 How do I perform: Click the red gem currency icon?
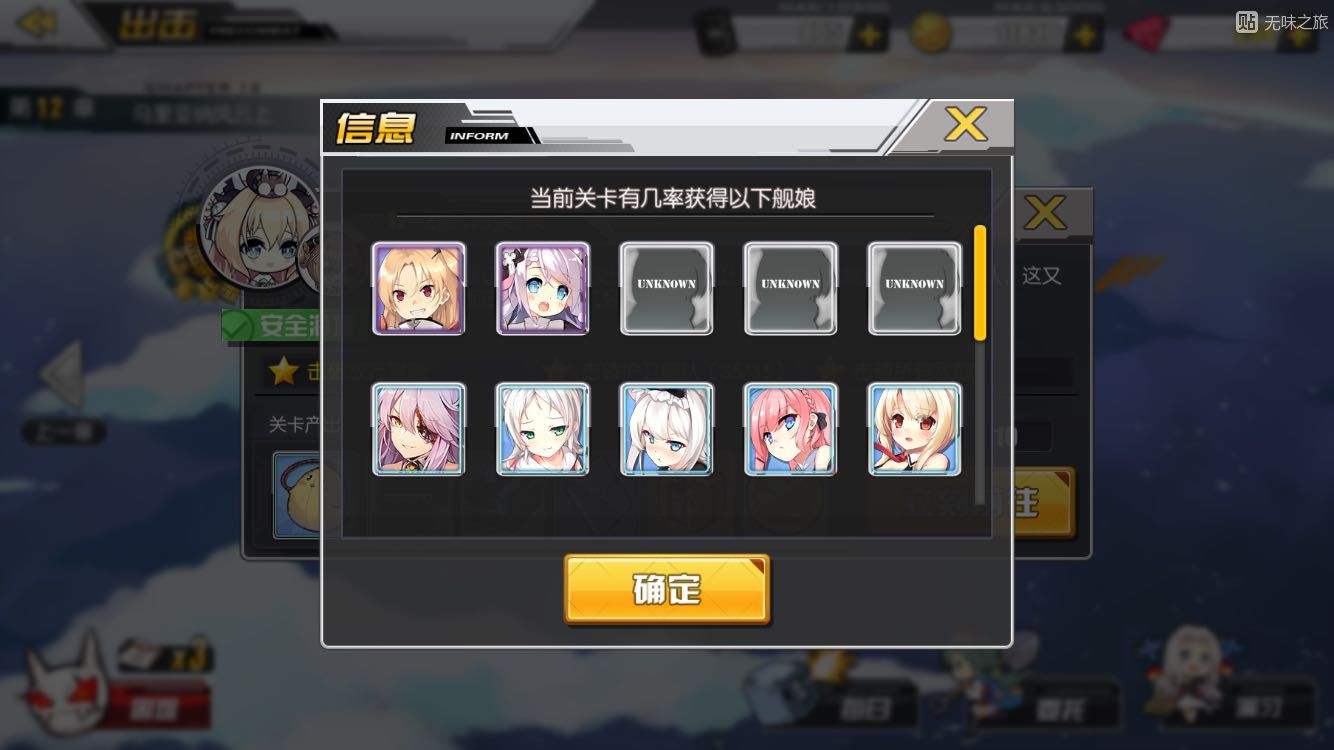(x=1147, y=33)
